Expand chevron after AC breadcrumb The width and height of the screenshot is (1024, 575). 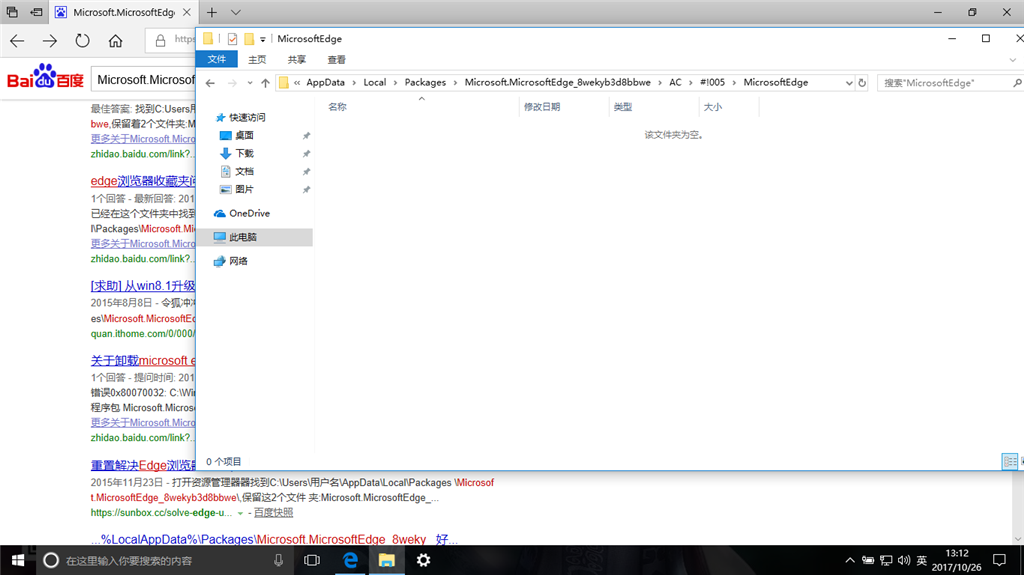click(x=690, y=82)
